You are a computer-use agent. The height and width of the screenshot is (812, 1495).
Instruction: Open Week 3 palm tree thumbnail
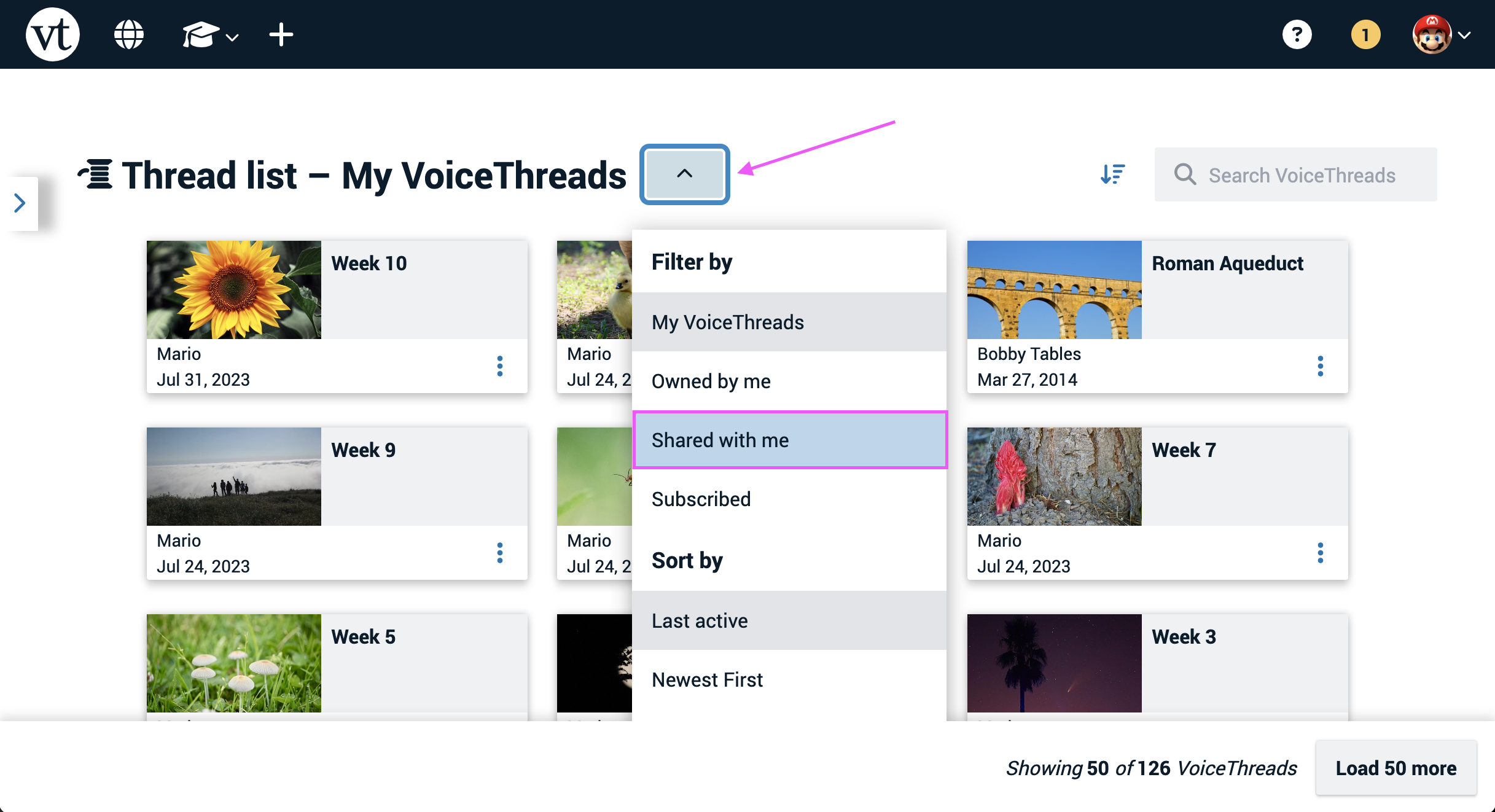pos(1055,663)
